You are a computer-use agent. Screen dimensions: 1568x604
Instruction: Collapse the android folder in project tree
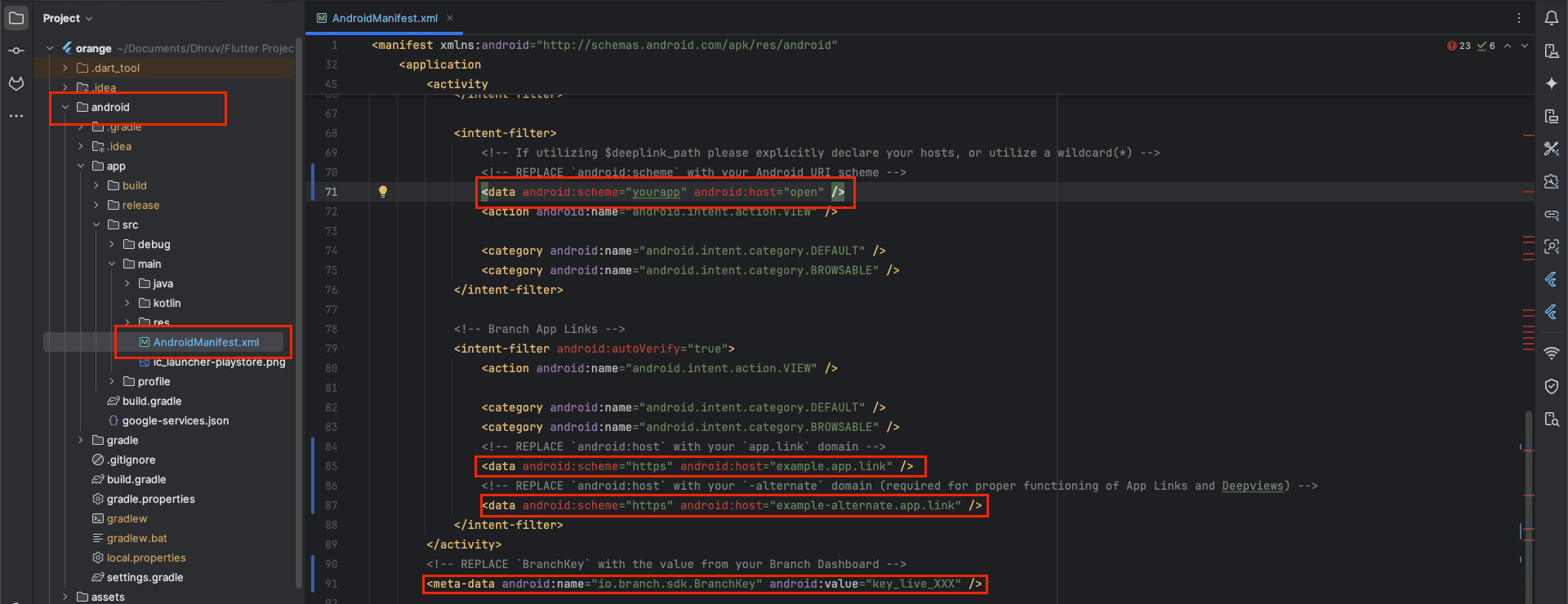pos(65,107)
